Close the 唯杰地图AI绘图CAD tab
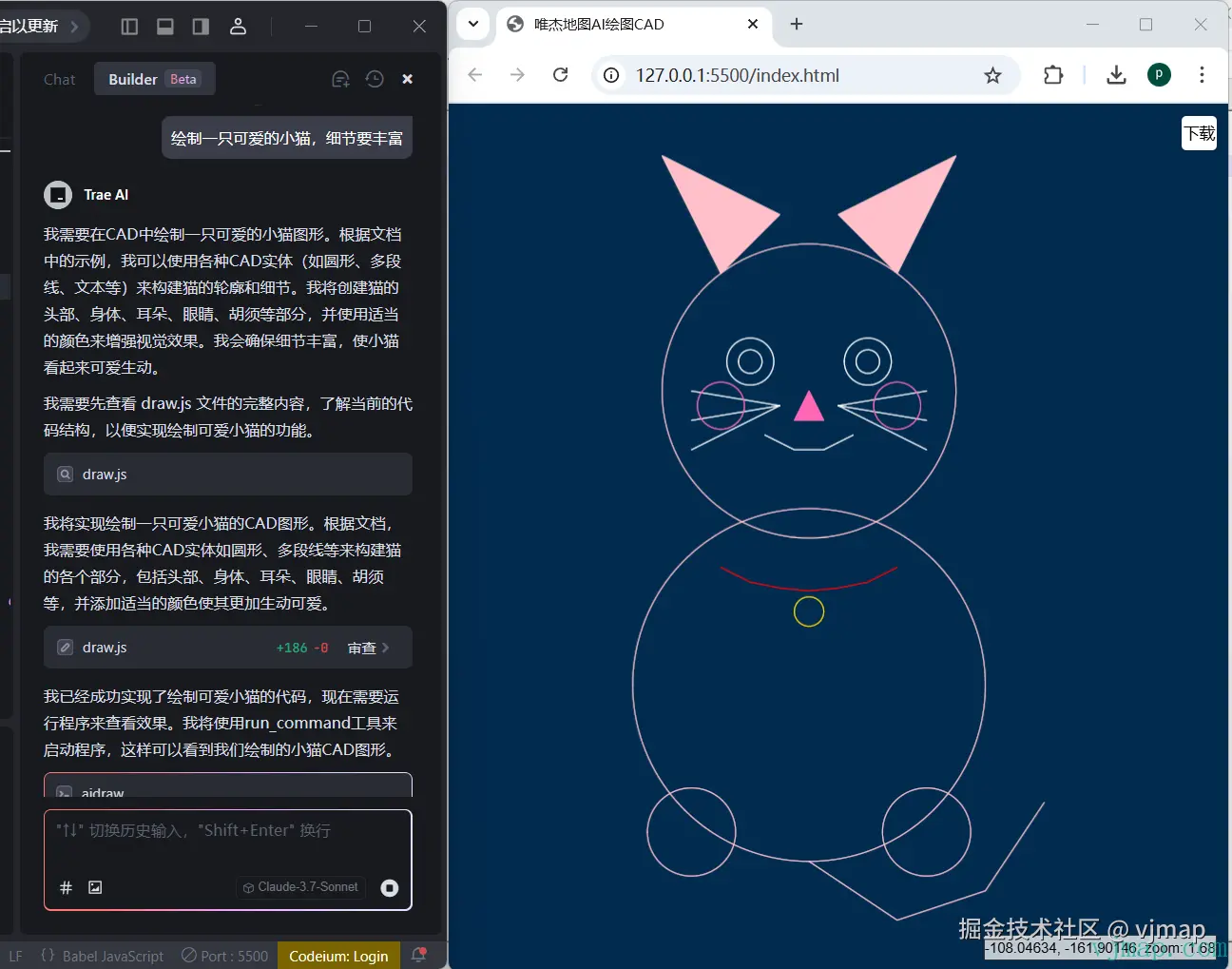 coord(753,24)
